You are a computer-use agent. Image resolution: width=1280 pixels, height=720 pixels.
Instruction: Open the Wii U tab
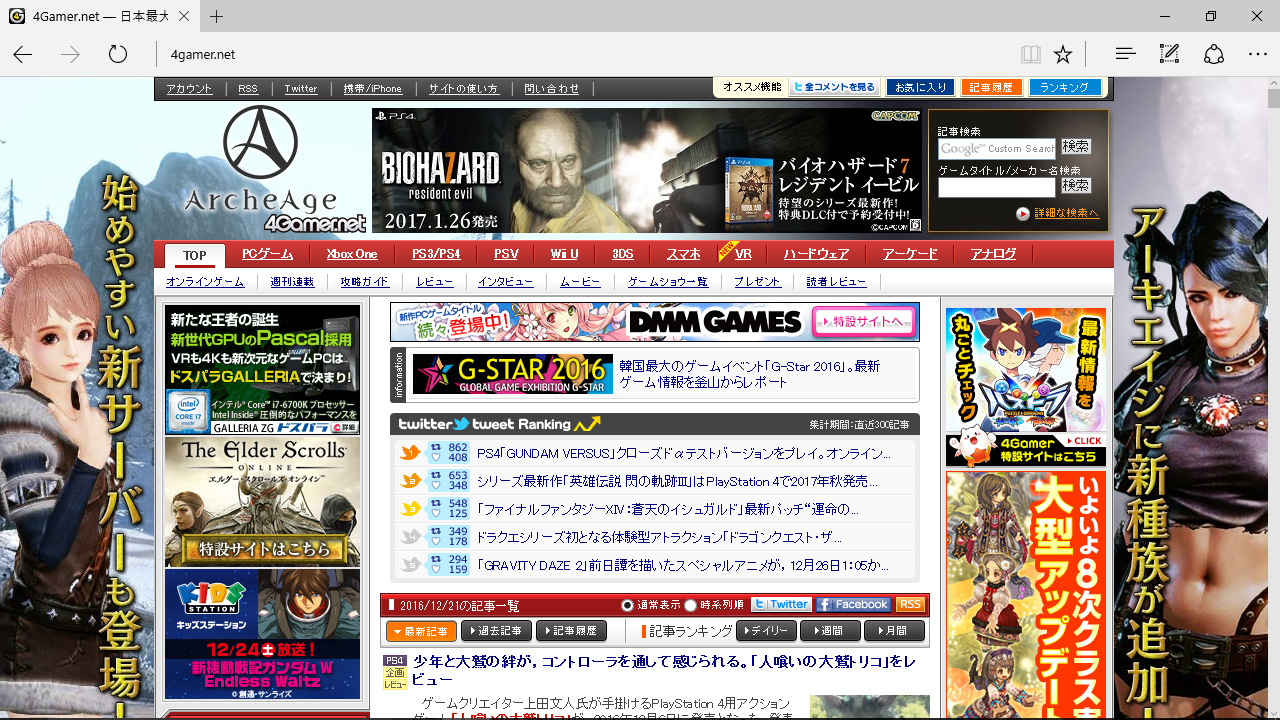564,254
